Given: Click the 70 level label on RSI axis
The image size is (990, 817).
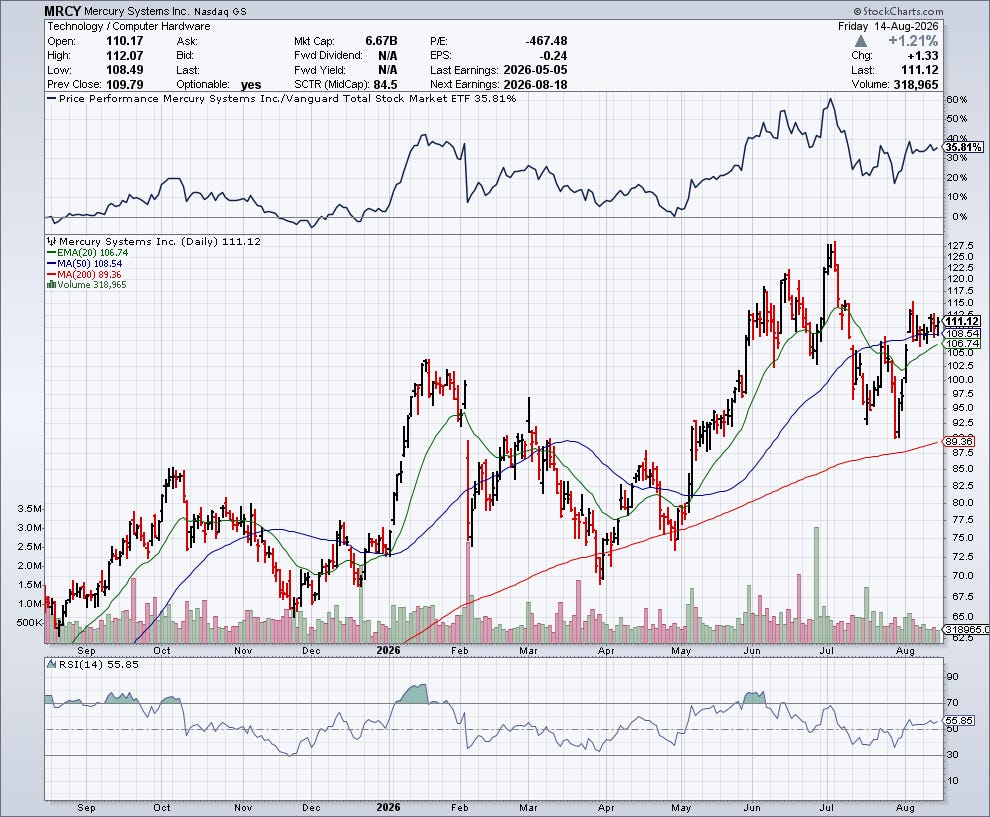Looking at the screenshot, I should click(x=952, y=703).
